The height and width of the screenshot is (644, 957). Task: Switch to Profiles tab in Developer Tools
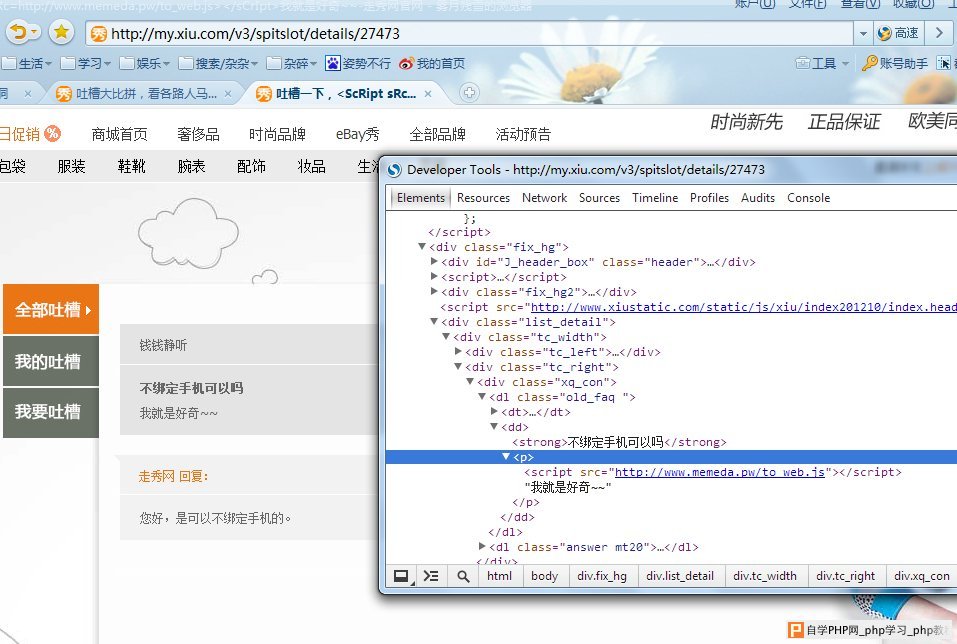[709, 198]
